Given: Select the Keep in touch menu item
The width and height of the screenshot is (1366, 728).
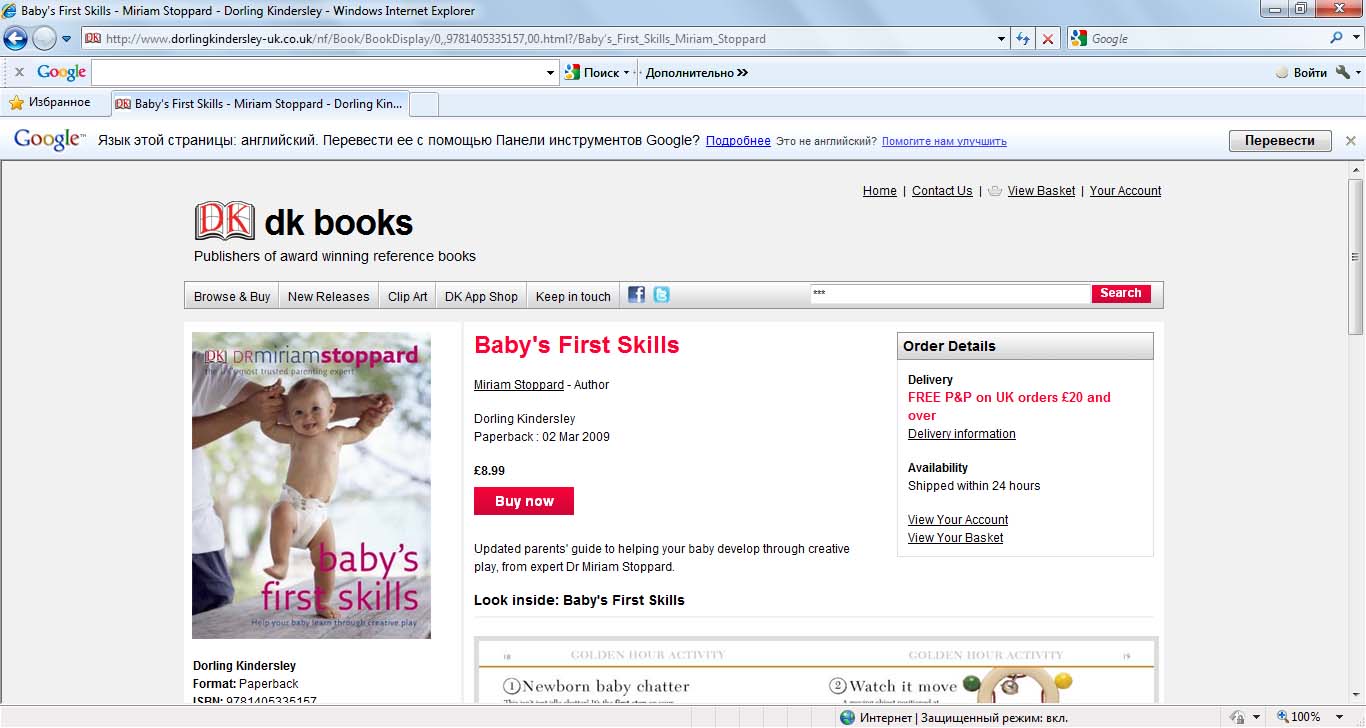Looking at the screenshot, I should pyautogui.click(x=573, y=296).
